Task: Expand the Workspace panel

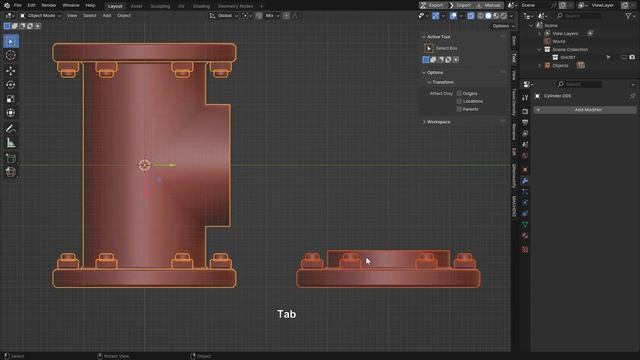Action: pos(424,122)
